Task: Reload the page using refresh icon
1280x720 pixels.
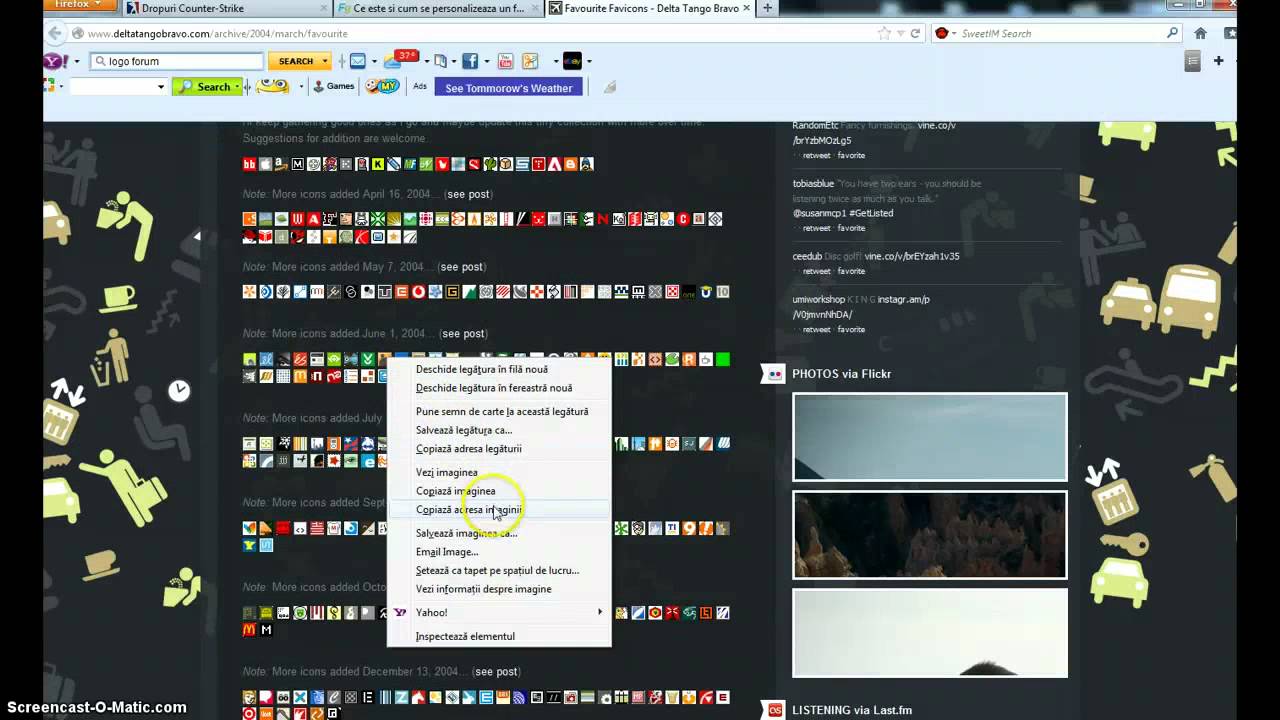Action: pos(915,33)
